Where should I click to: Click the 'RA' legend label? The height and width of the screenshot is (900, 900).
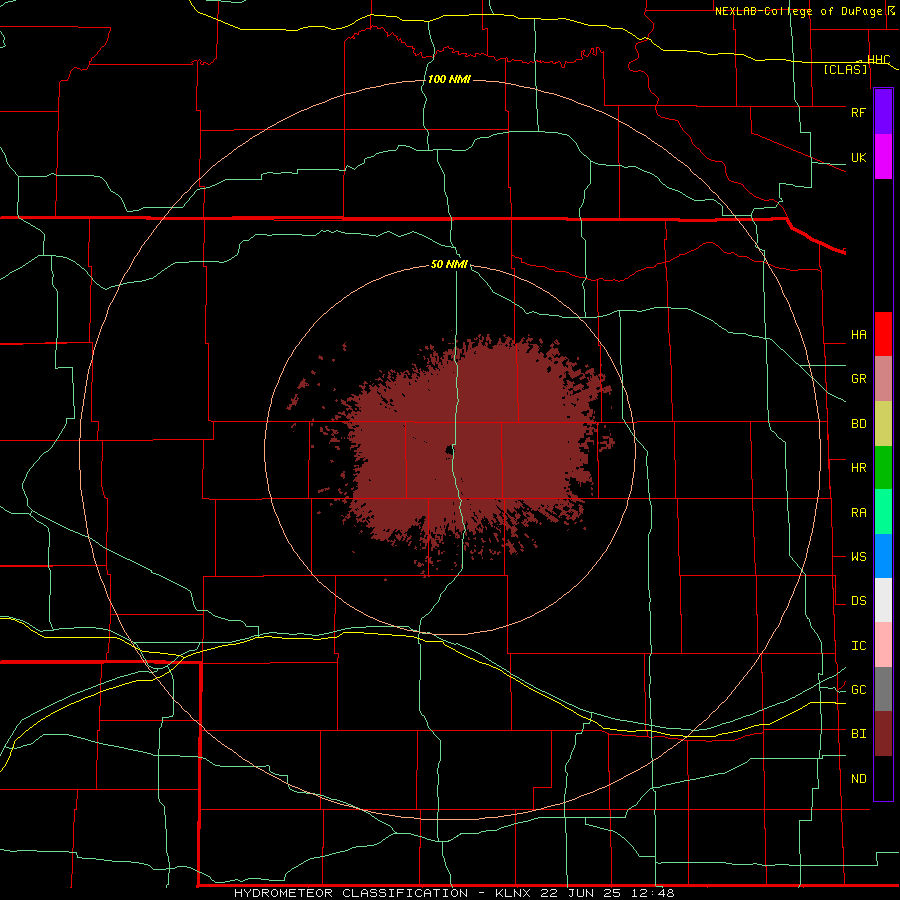coord(858,513)
